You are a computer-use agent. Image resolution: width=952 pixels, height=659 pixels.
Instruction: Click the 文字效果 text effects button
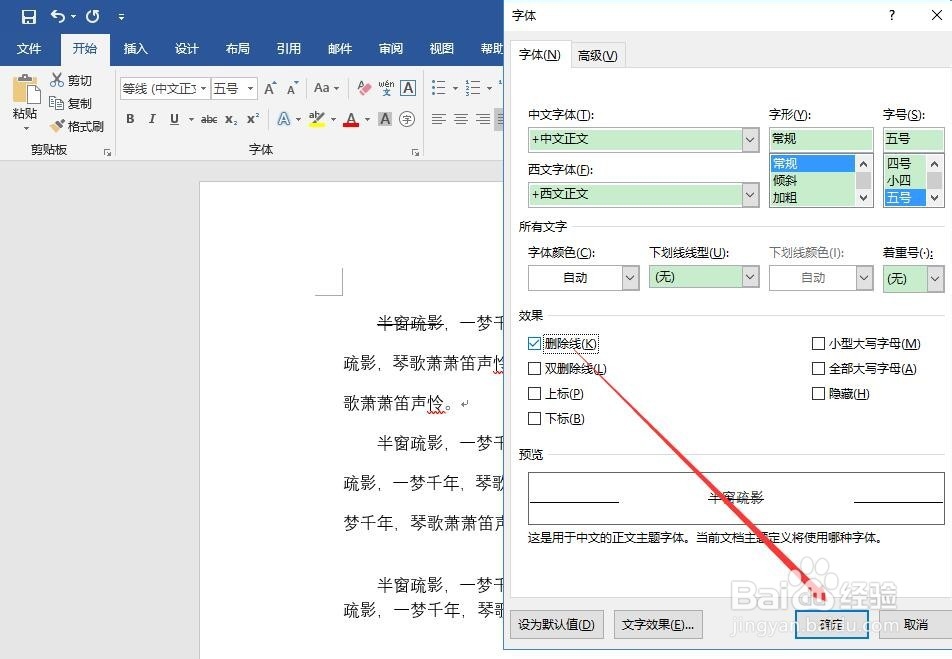tap(658, 624)
